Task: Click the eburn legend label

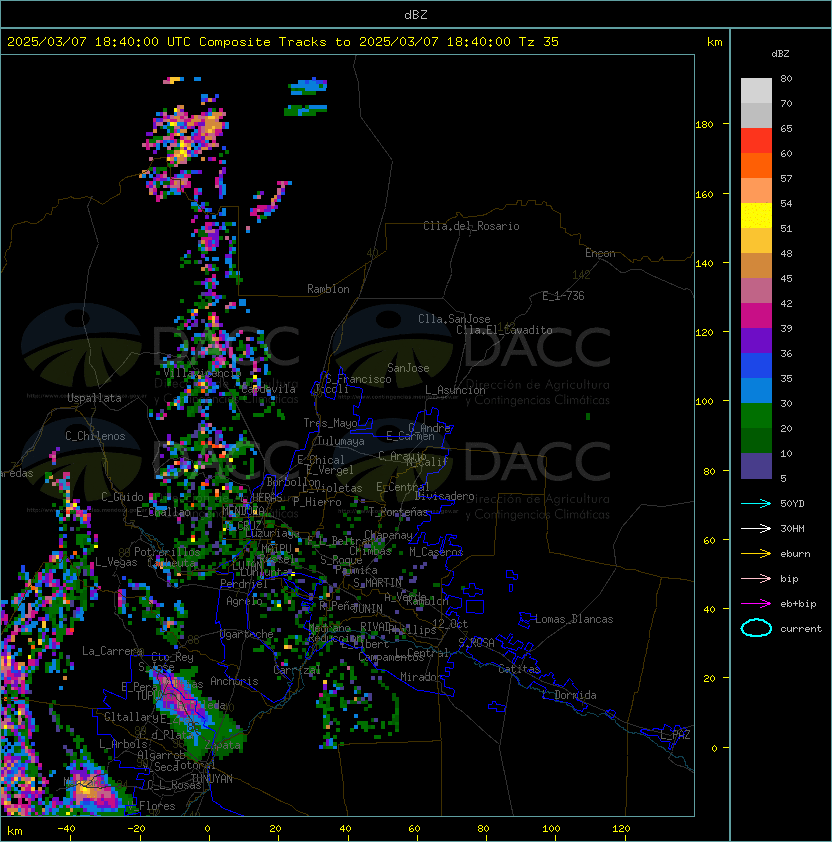Action: (x=795, y=554)
